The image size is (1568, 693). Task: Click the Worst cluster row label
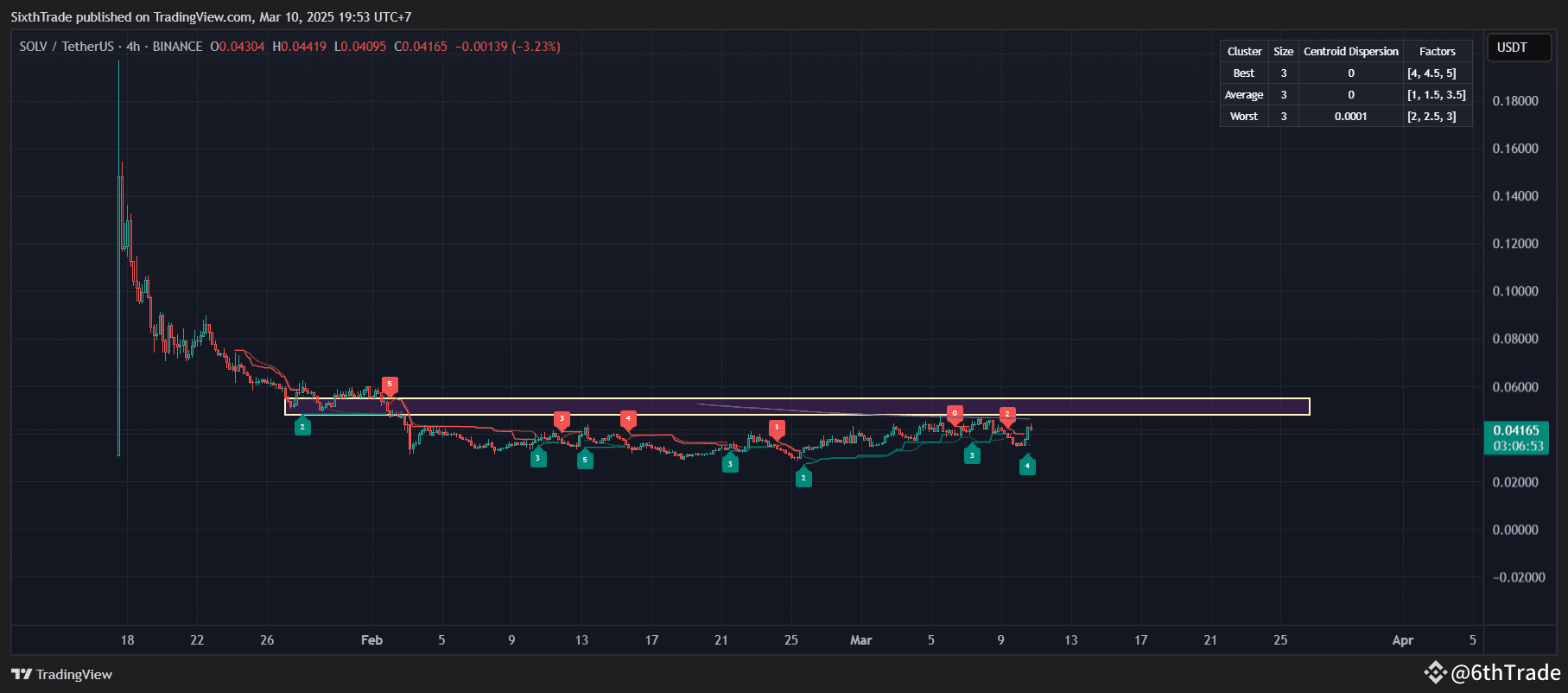[x=1244, y=117]
